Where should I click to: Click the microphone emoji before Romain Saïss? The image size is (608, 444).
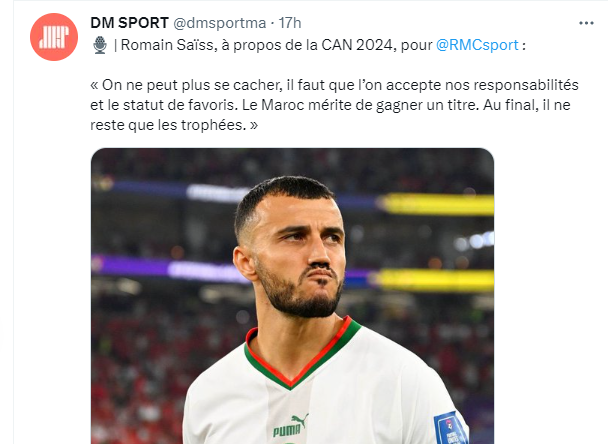(100, 45)
